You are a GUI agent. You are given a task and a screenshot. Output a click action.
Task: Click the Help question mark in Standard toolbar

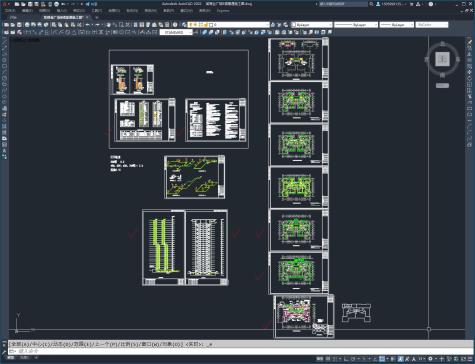click(x=175, y=25)
